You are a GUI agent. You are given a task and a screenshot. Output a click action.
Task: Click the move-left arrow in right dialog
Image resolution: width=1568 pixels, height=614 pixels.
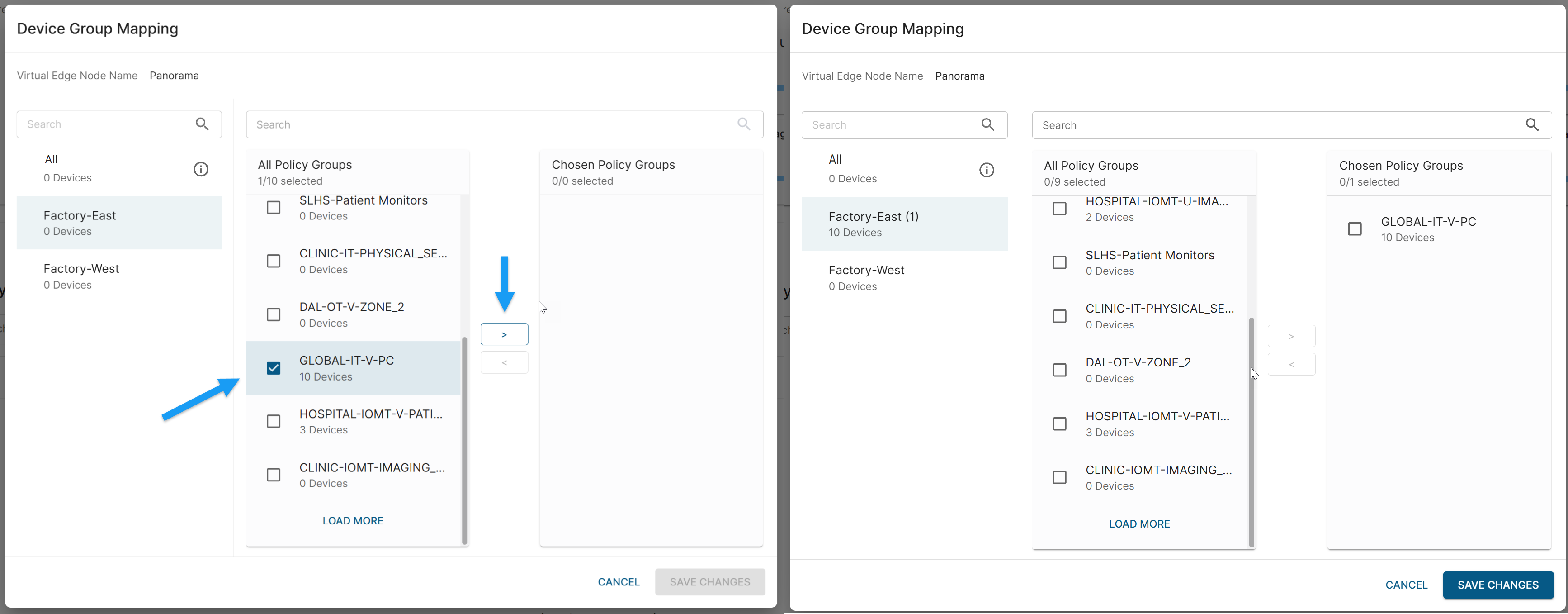(x=1291, y=365)
